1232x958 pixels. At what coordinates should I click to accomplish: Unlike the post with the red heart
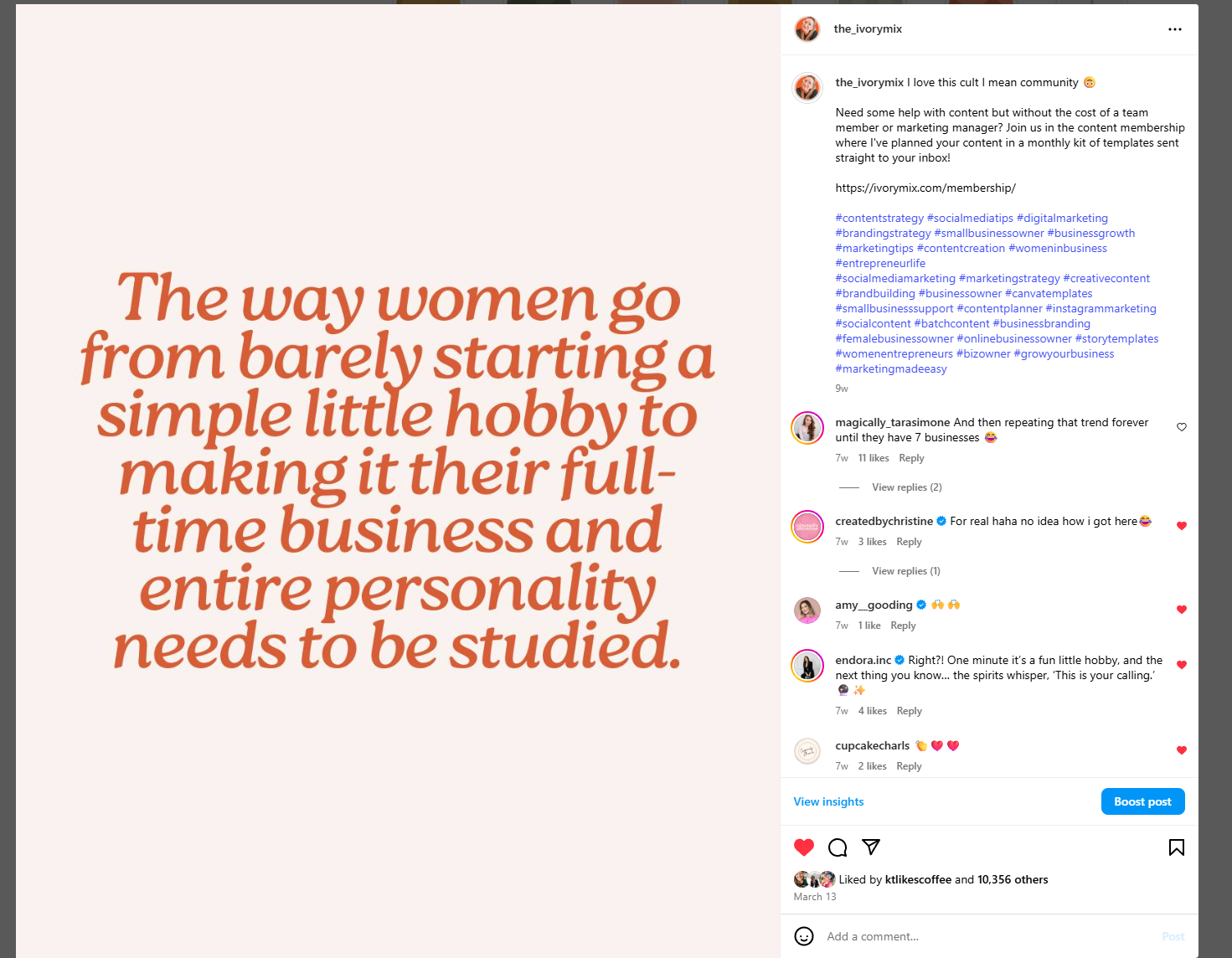pyautogui.click(x=804, y=847)
